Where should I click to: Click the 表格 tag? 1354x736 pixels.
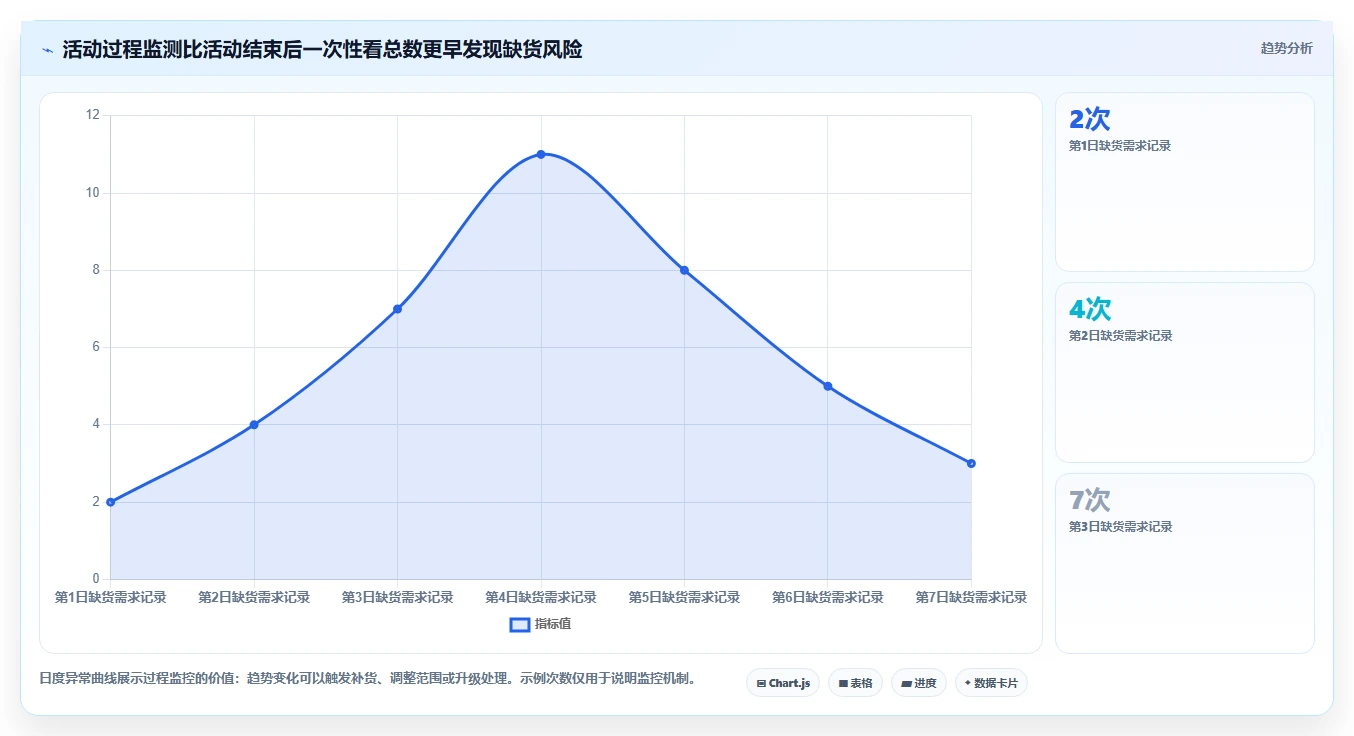tap(855, 683)
